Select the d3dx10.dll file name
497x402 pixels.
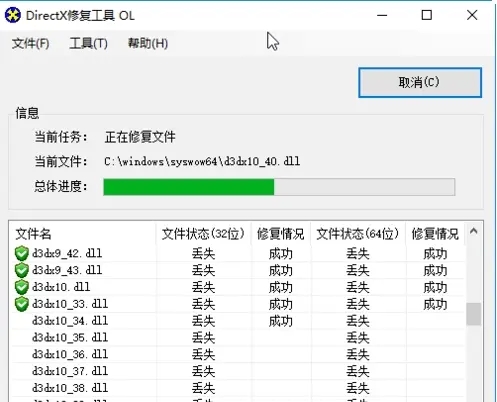61,287
